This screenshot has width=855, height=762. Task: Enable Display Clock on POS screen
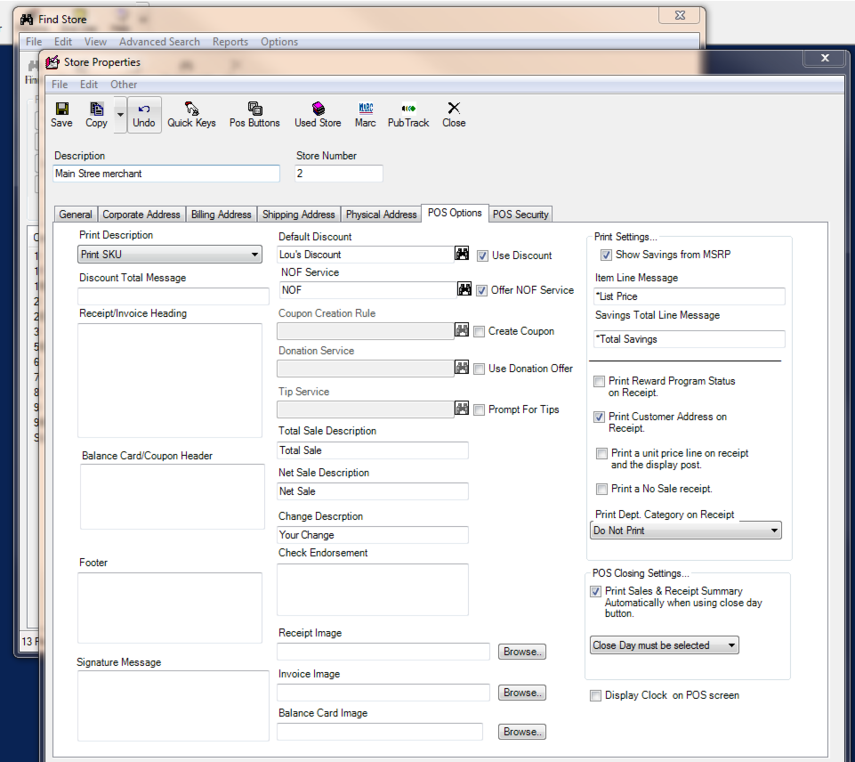pos(595,695)
